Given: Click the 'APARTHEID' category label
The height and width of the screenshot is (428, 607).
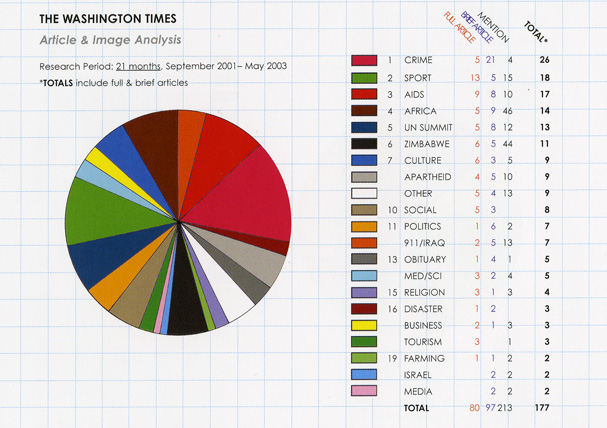Looking at the screenshot, I should point(428,177).
